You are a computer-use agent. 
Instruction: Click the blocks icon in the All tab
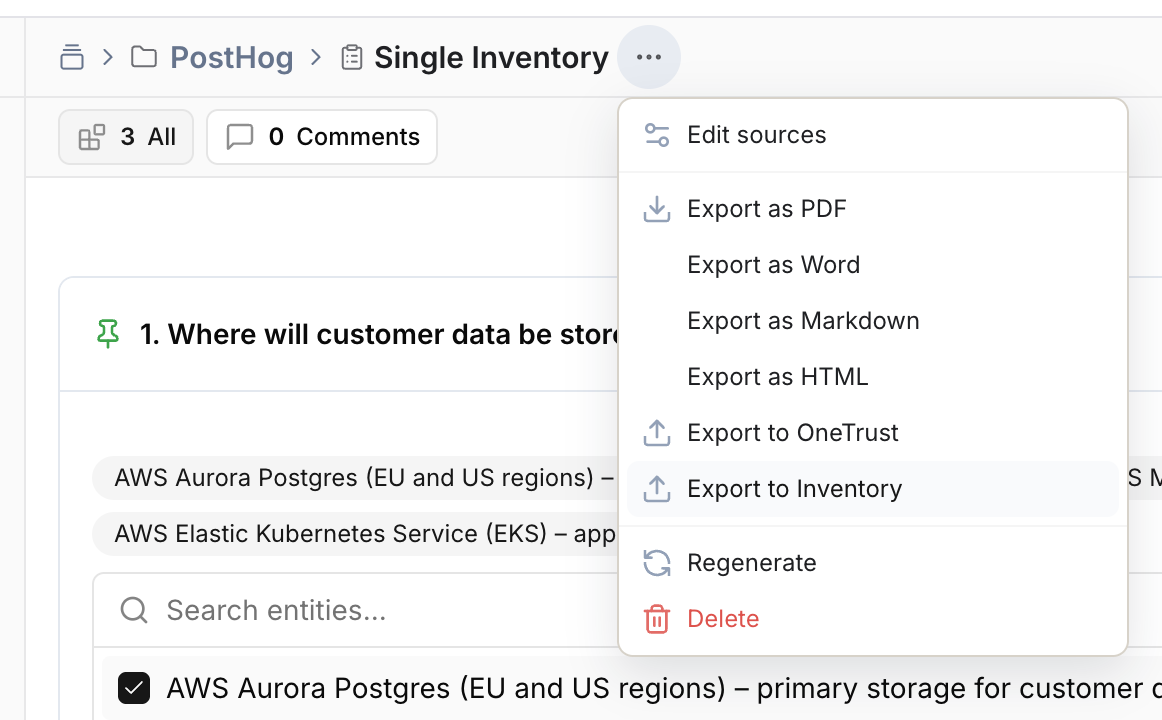(x=92, y=137)
